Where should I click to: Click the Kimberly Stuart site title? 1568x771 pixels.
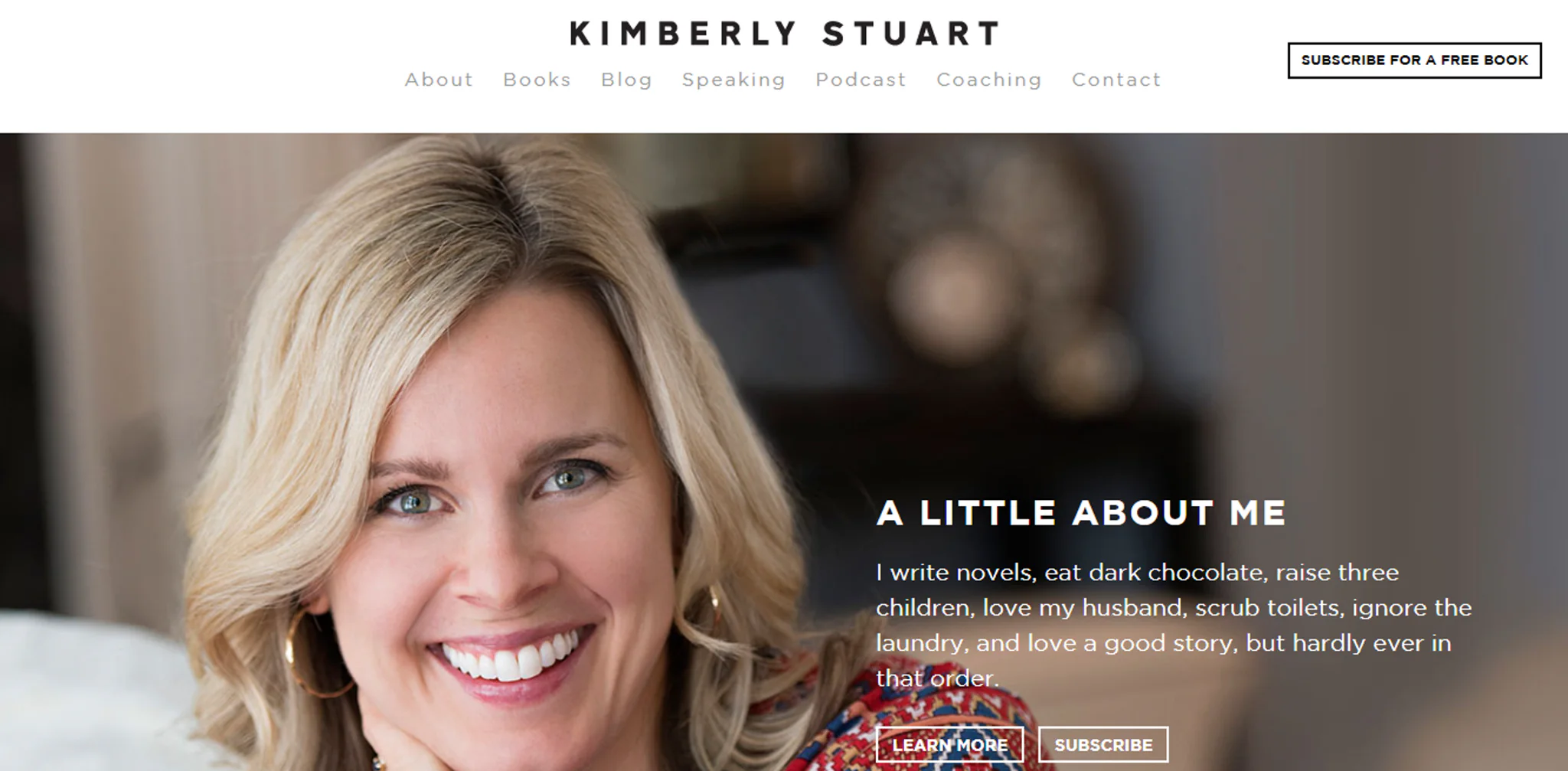[785, 34]
